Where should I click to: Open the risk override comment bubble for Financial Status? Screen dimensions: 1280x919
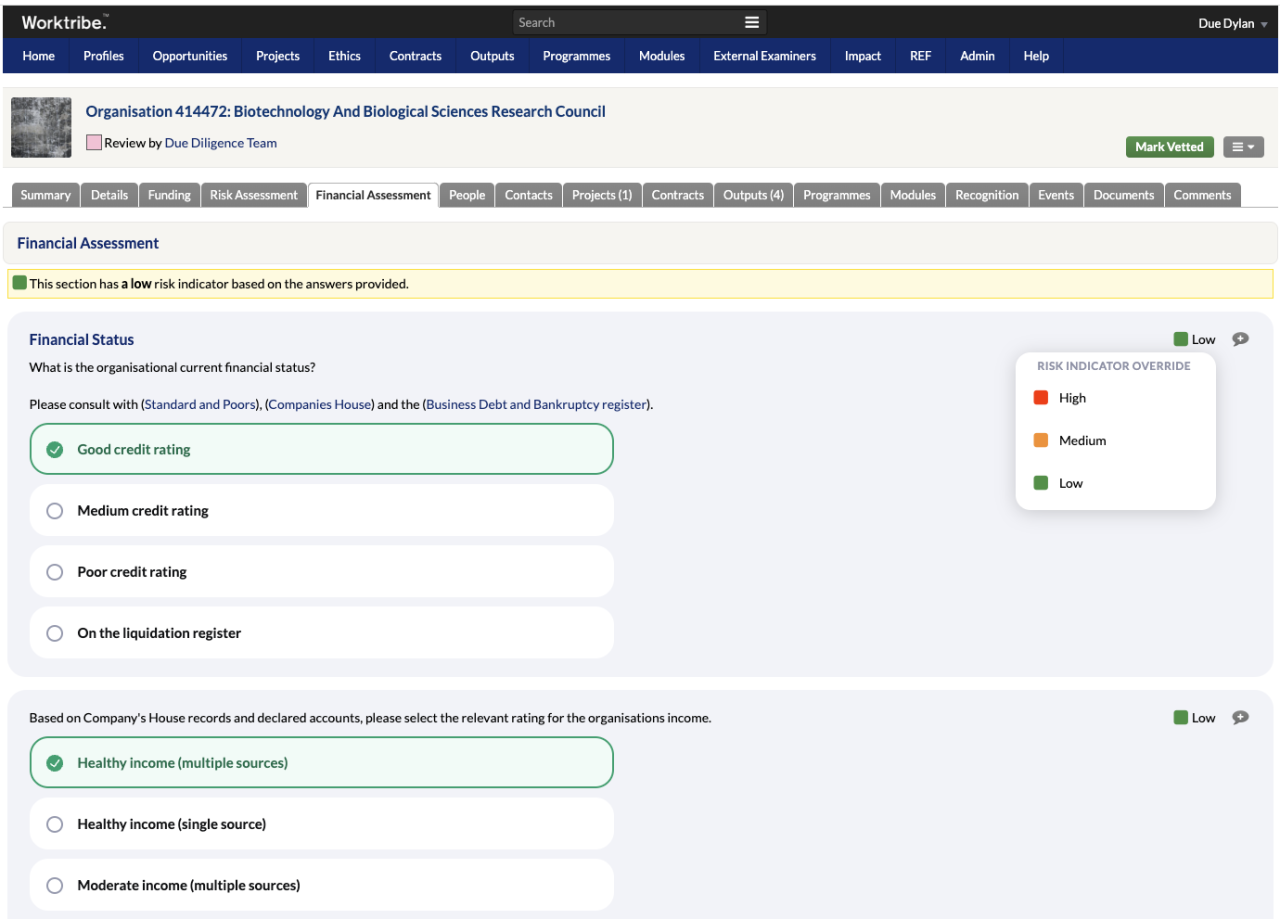tap(1240, 338)
